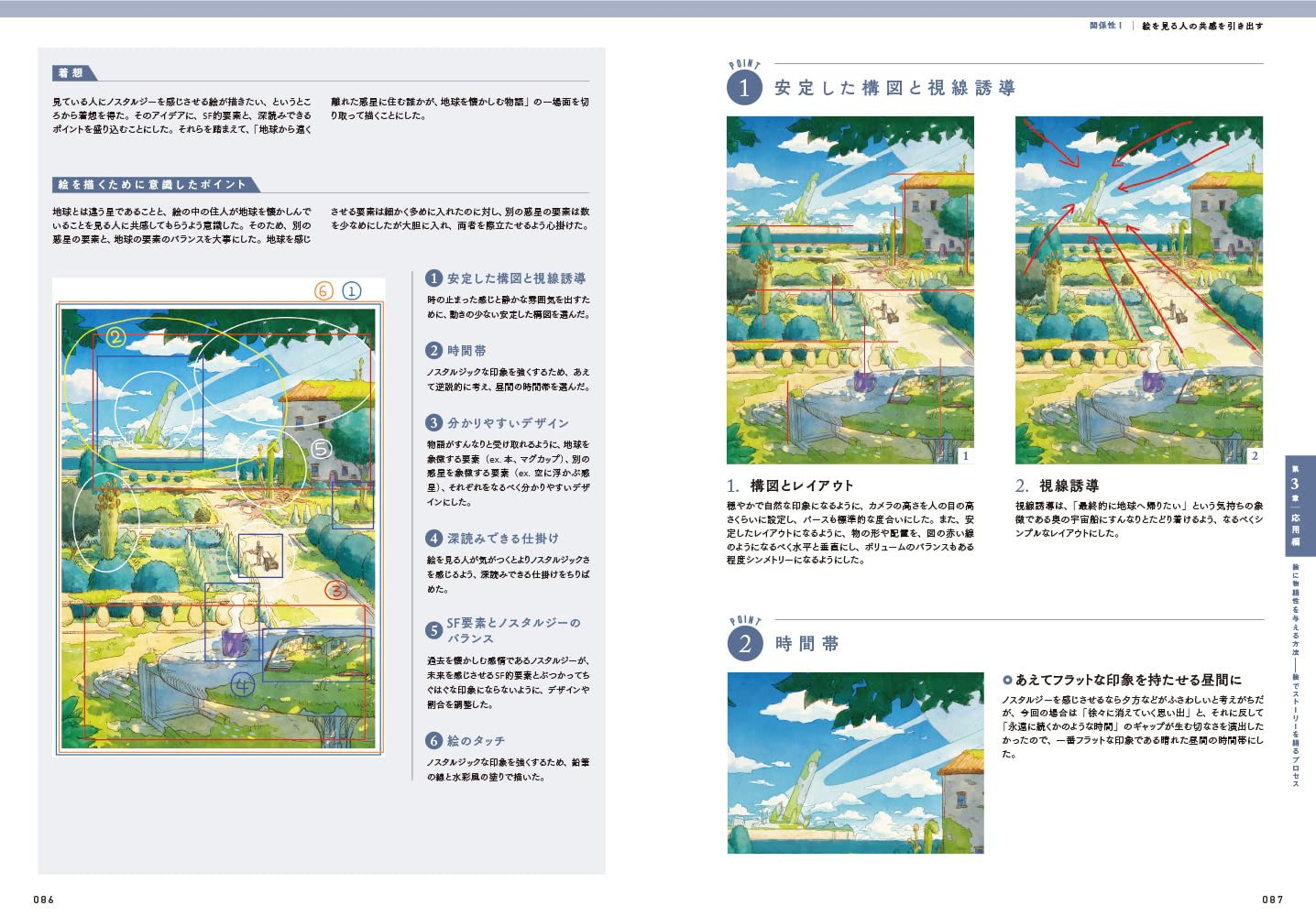1316x916 pixels.
Task: Click the list heading 時間帯 on the left page
Action: tap(467, 351)
